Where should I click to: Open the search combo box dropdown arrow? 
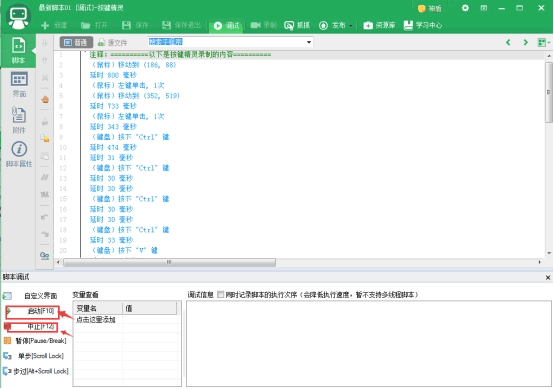click(x=309, y=42)
